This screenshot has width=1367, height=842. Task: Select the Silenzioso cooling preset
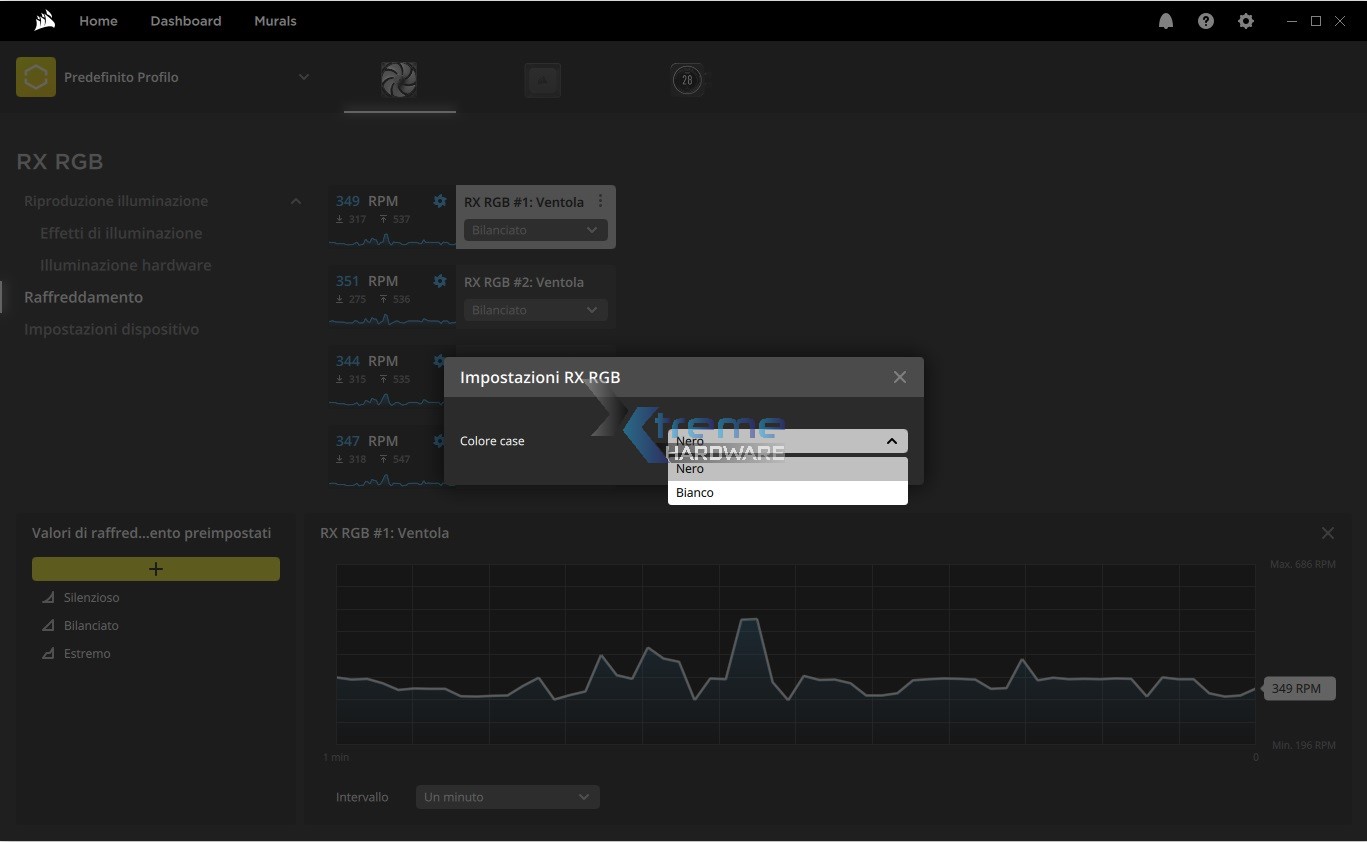click(91, 598)
